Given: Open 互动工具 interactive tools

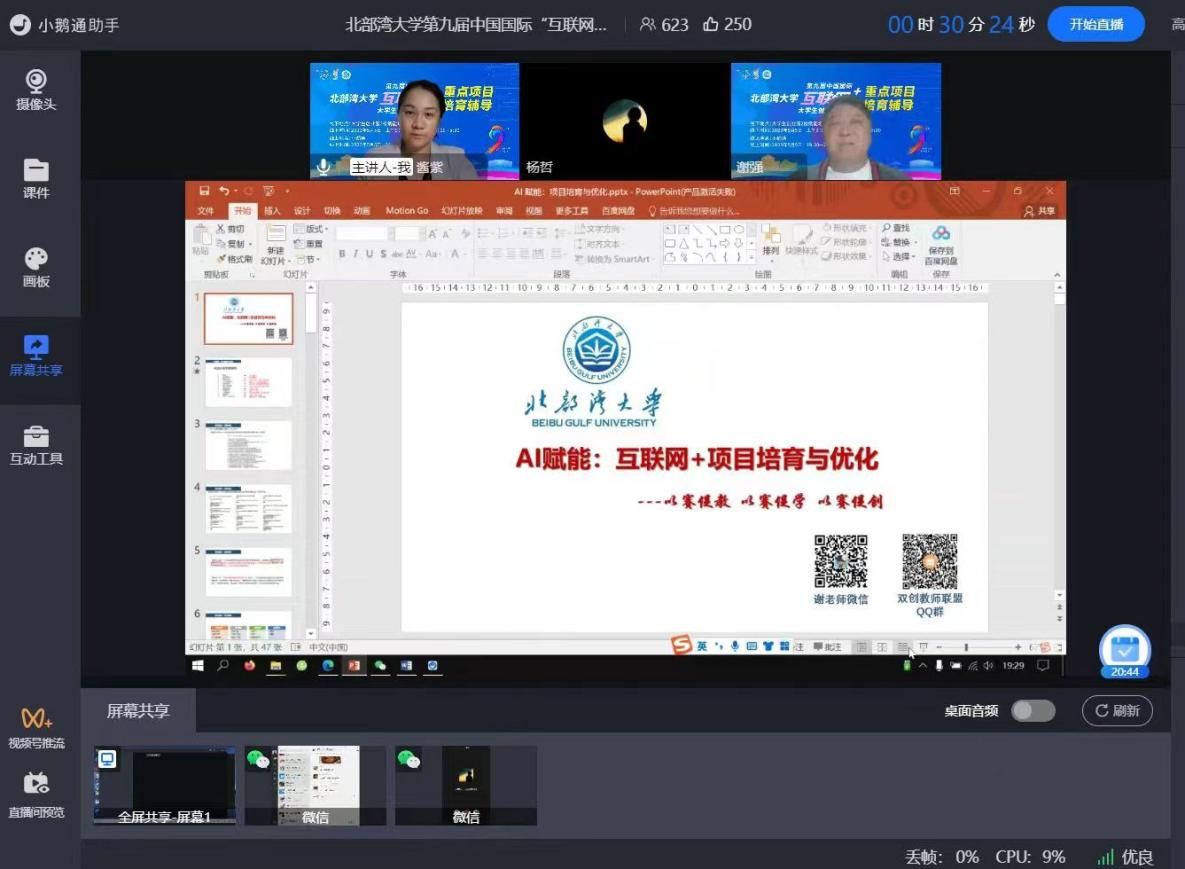Looking at the screenshot, I should [x=36, y=445].
